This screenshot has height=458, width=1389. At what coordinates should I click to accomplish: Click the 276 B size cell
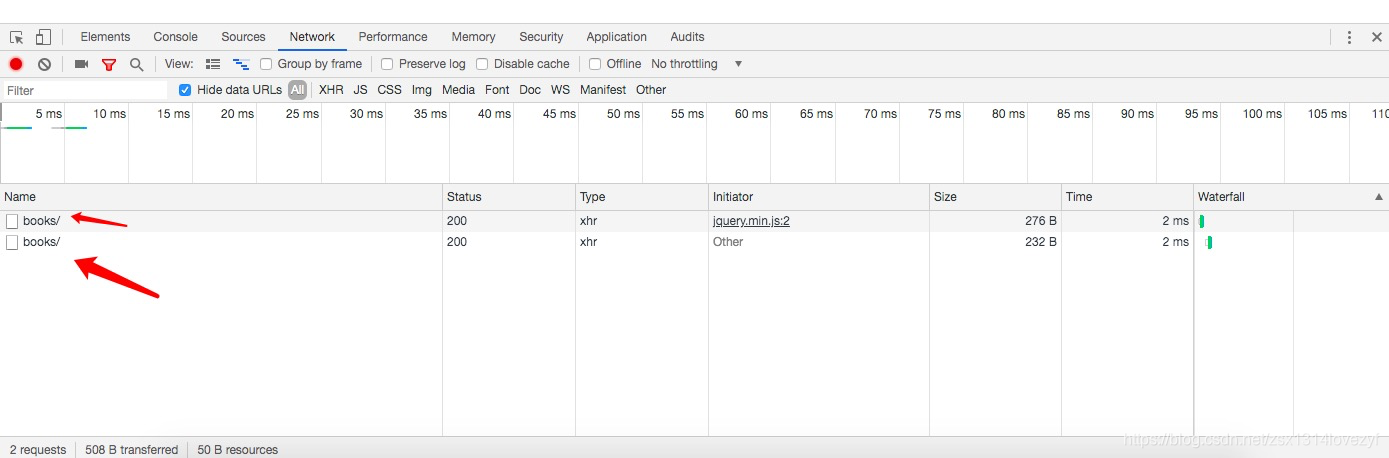pos(995,221)
